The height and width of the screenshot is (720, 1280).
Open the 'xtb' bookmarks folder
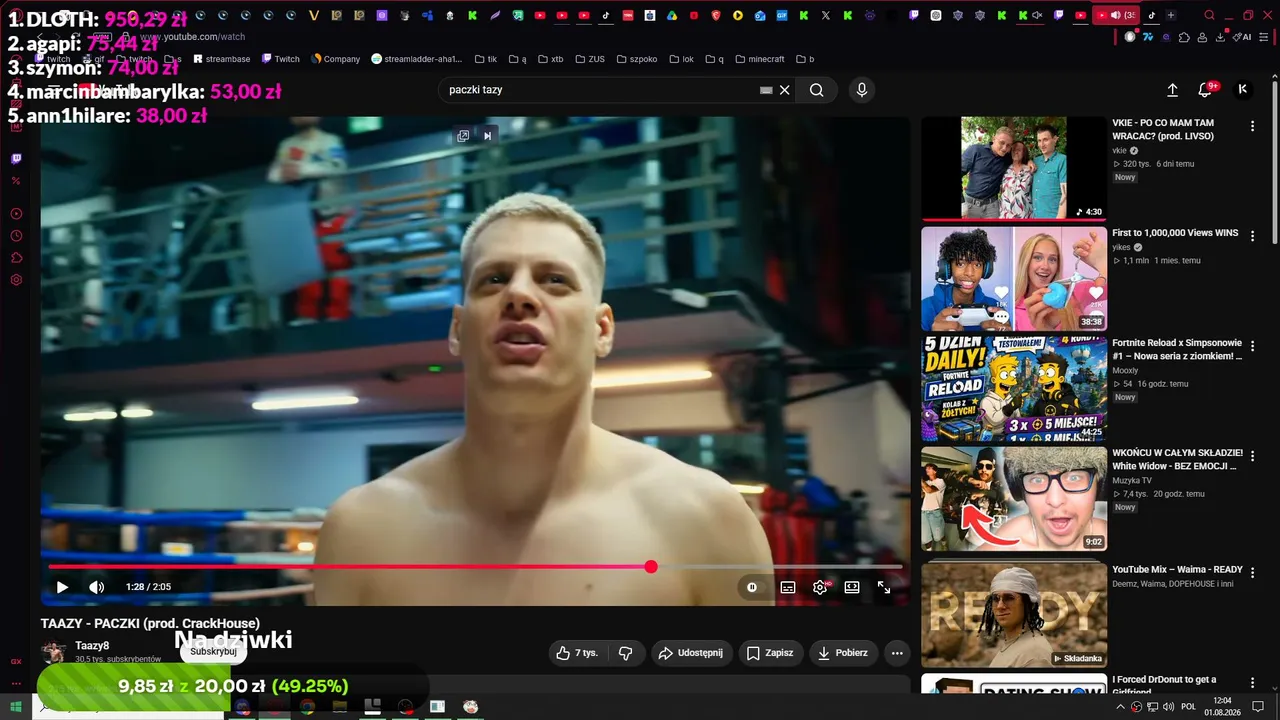coord(550,59)
